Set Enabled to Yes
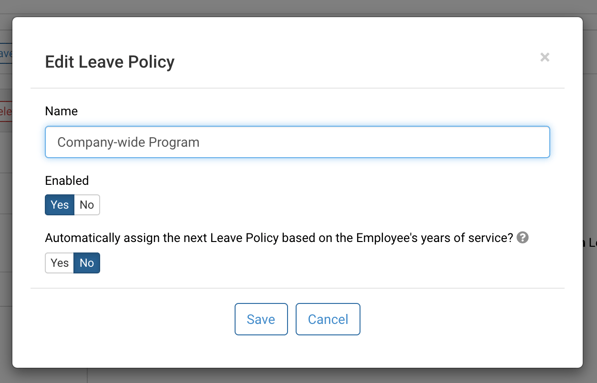 click(59, 205)
